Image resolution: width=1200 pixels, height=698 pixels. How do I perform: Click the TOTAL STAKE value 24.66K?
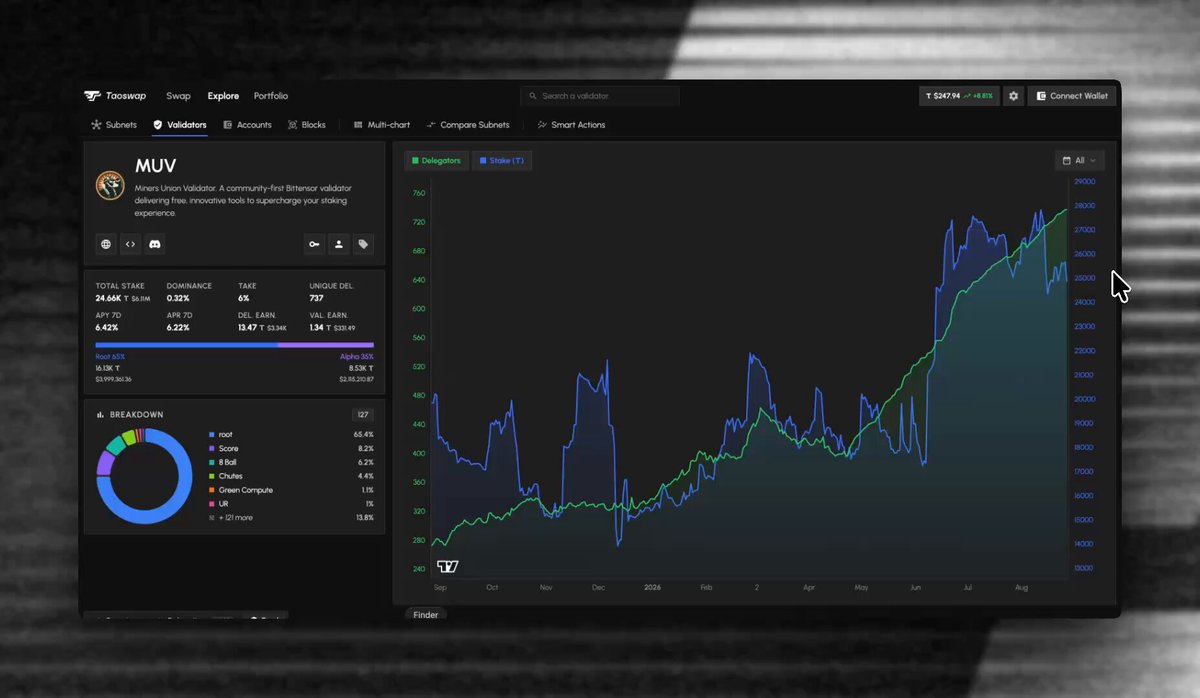point(108,298)
